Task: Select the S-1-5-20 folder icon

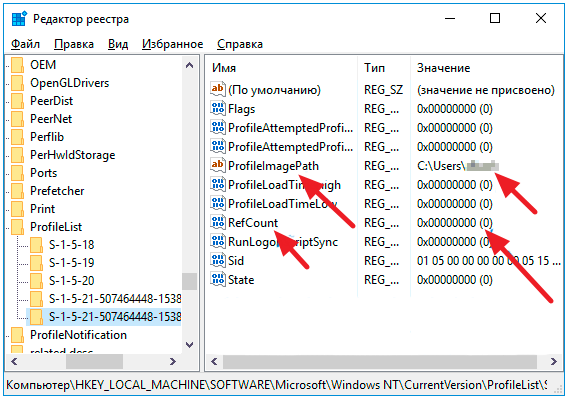Action: coord(36,281)
